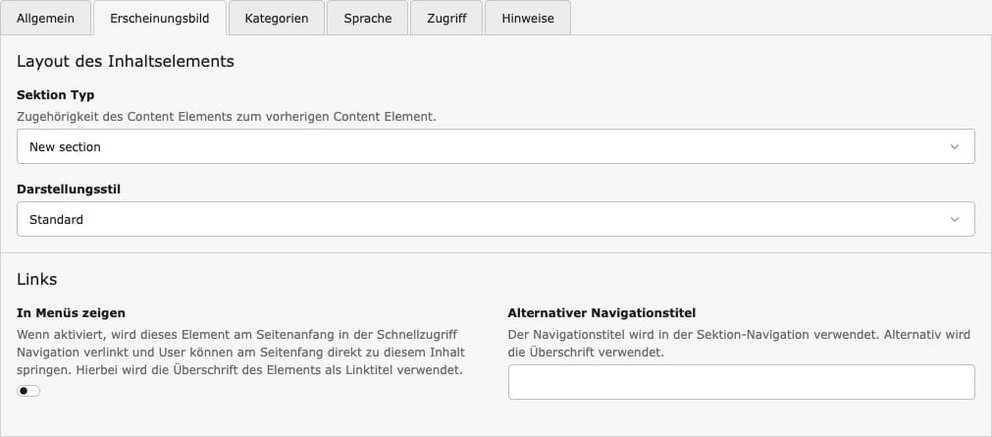Click the Zugehörigkeit des Content Elements description

[226, 116]
